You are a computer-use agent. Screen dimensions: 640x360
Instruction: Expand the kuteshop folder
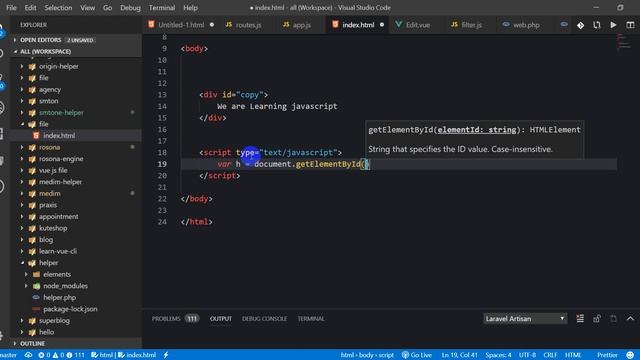point(53,228)
